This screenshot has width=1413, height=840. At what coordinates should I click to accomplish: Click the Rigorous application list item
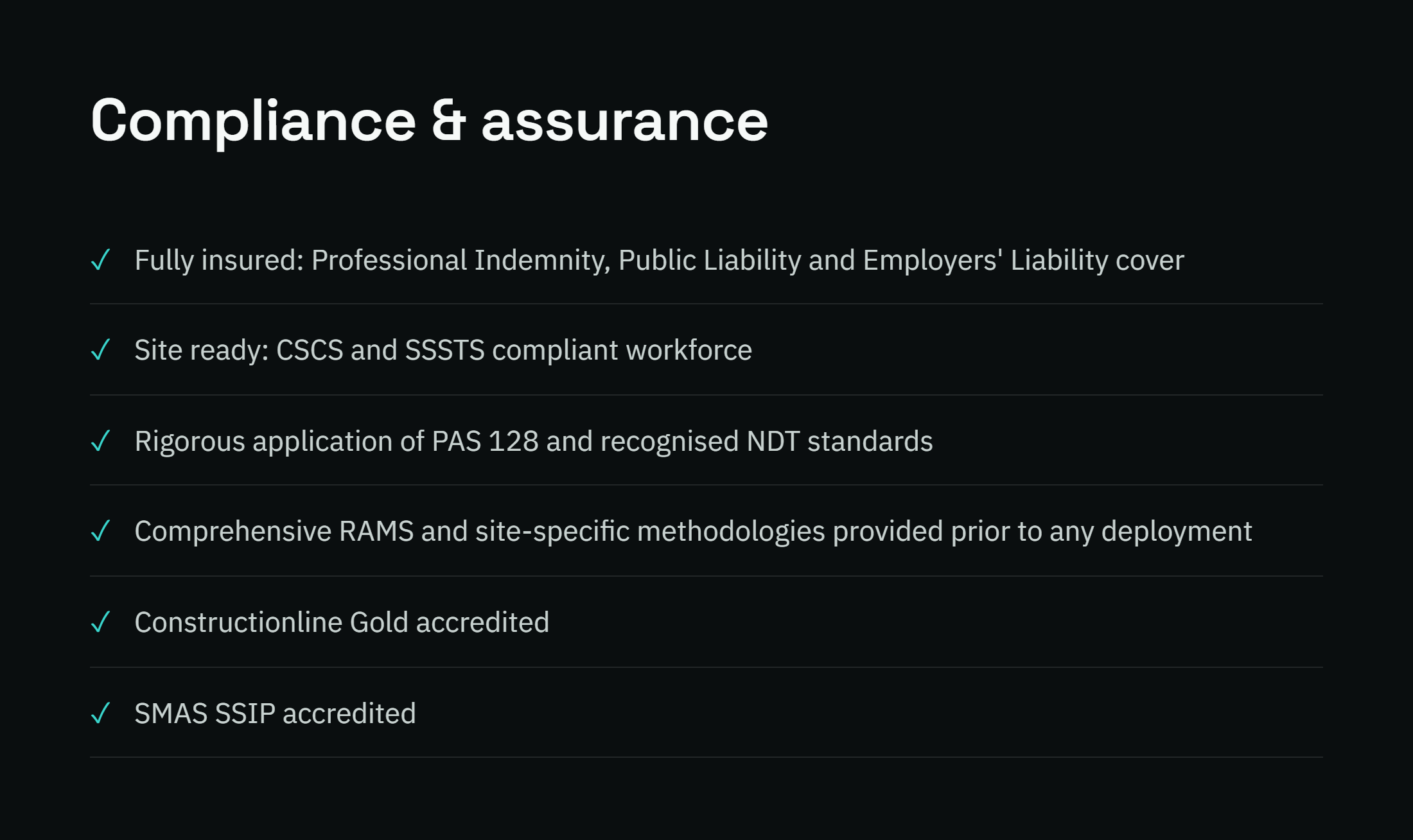pos(534,442)
